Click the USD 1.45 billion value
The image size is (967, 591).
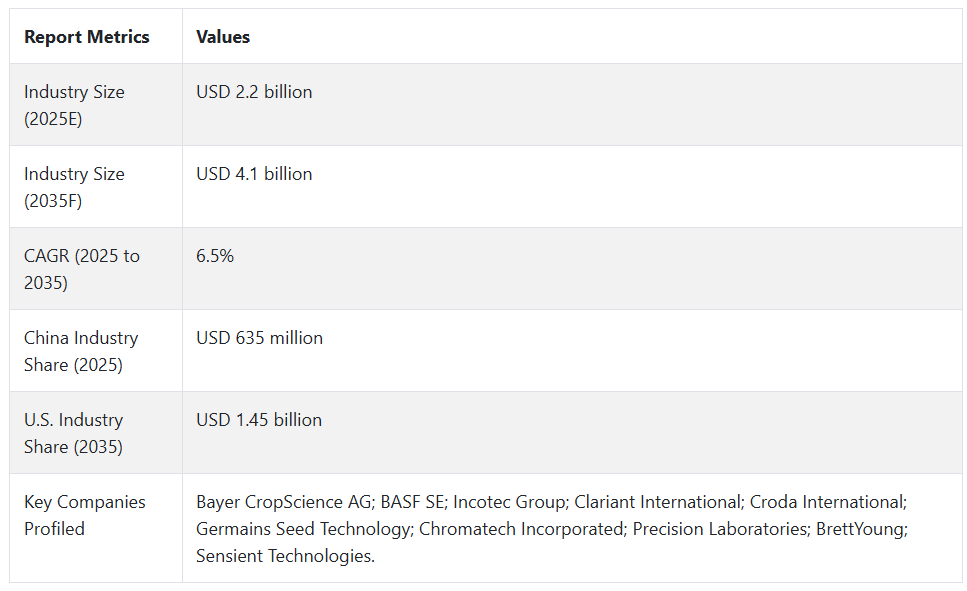259,420
